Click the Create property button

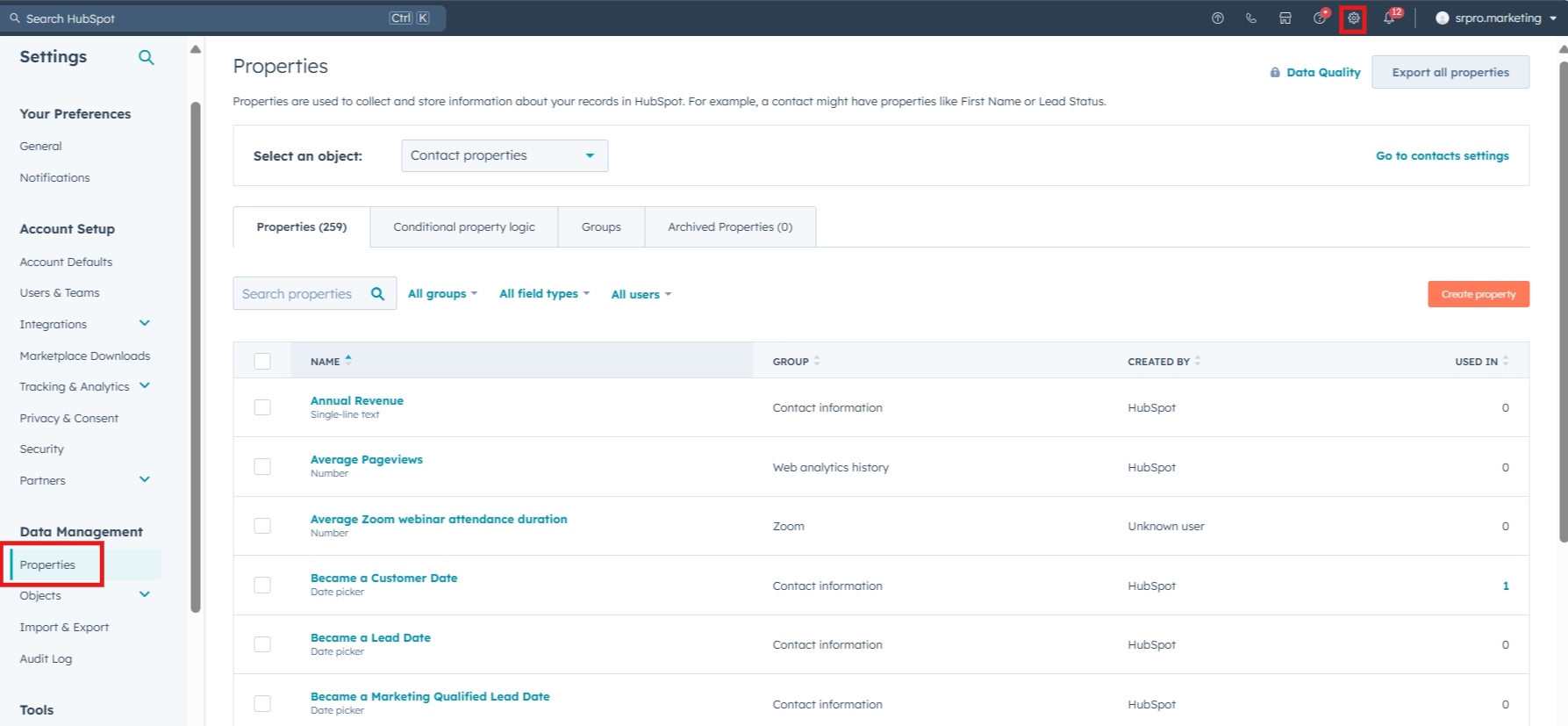(x=1478, y=294)
